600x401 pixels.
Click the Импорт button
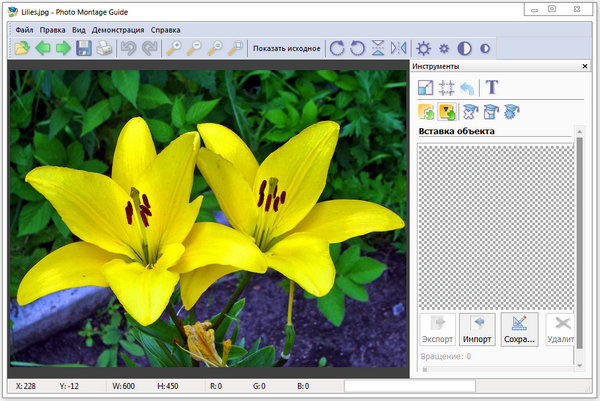pyautogui.click(x=477, y=329)
